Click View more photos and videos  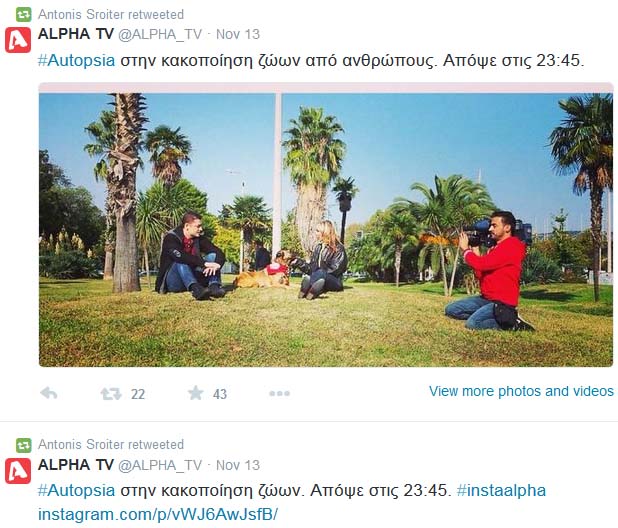click(x=521, y=391)
